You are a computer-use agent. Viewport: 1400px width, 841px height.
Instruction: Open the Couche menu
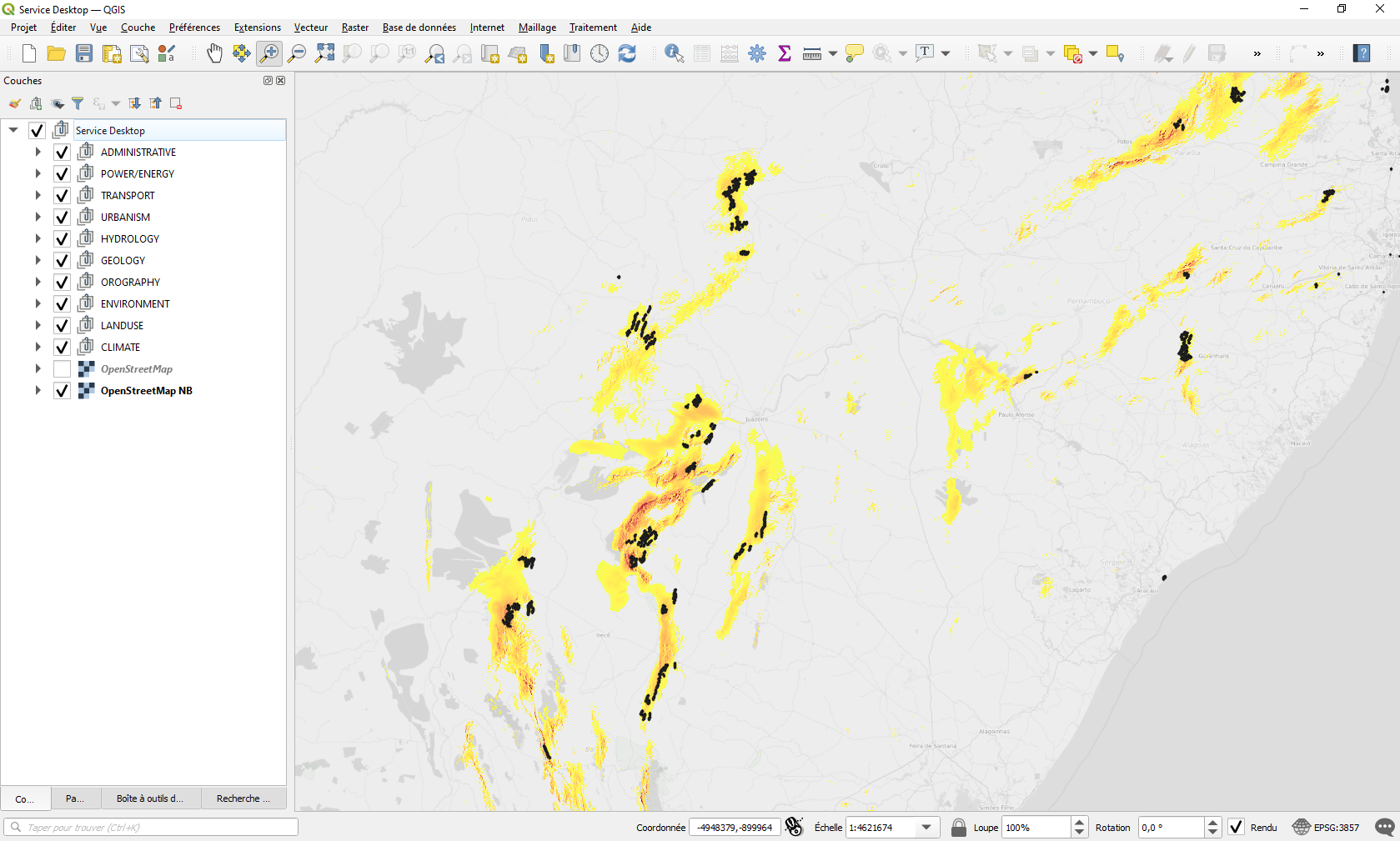pyautogui.click(x=138, y=28)
